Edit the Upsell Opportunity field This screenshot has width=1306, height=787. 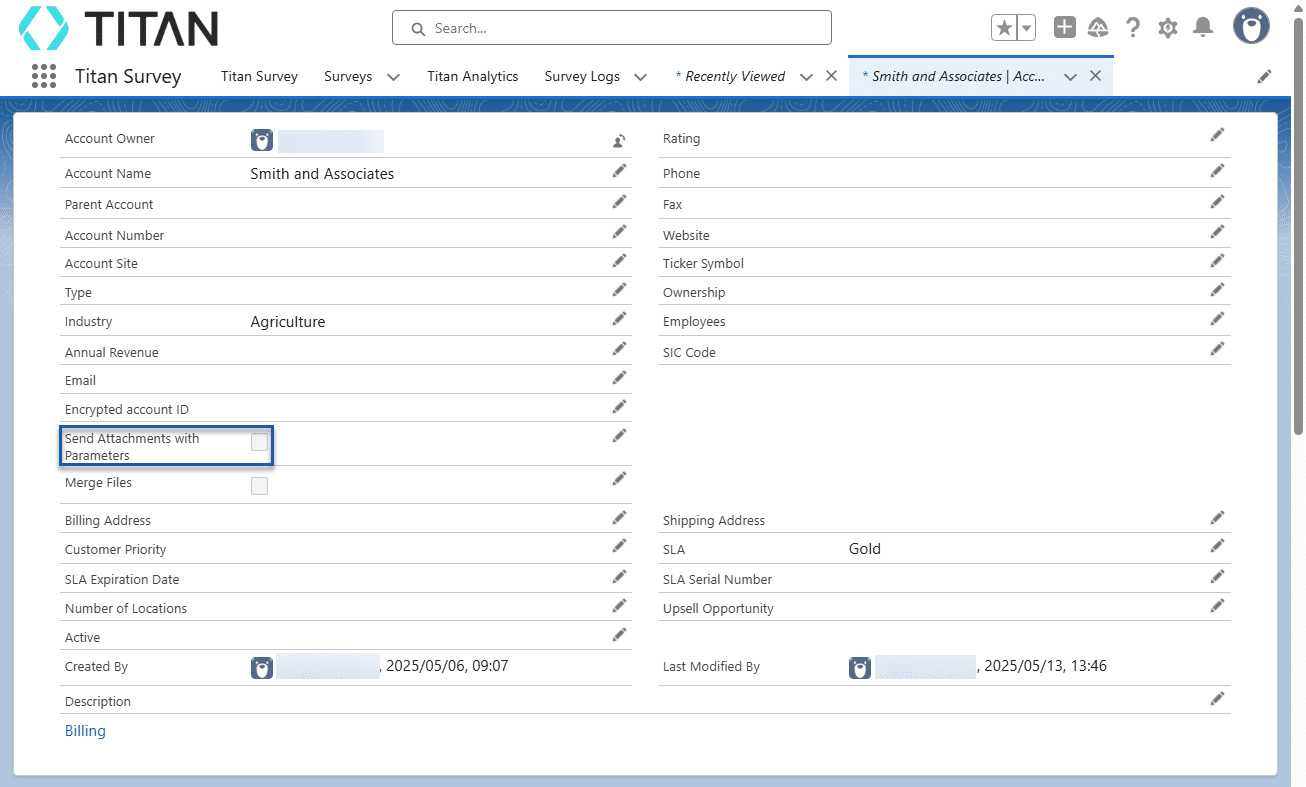click(x=1217, y=606)
